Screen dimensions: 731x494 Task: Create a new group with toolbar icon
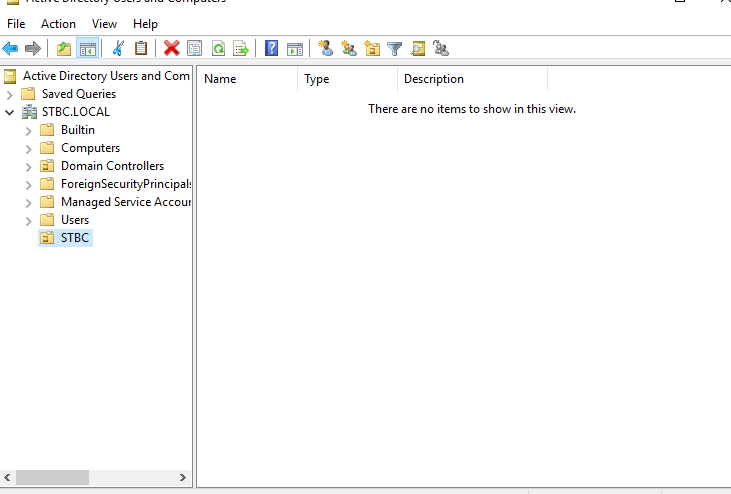coord(349,48)
